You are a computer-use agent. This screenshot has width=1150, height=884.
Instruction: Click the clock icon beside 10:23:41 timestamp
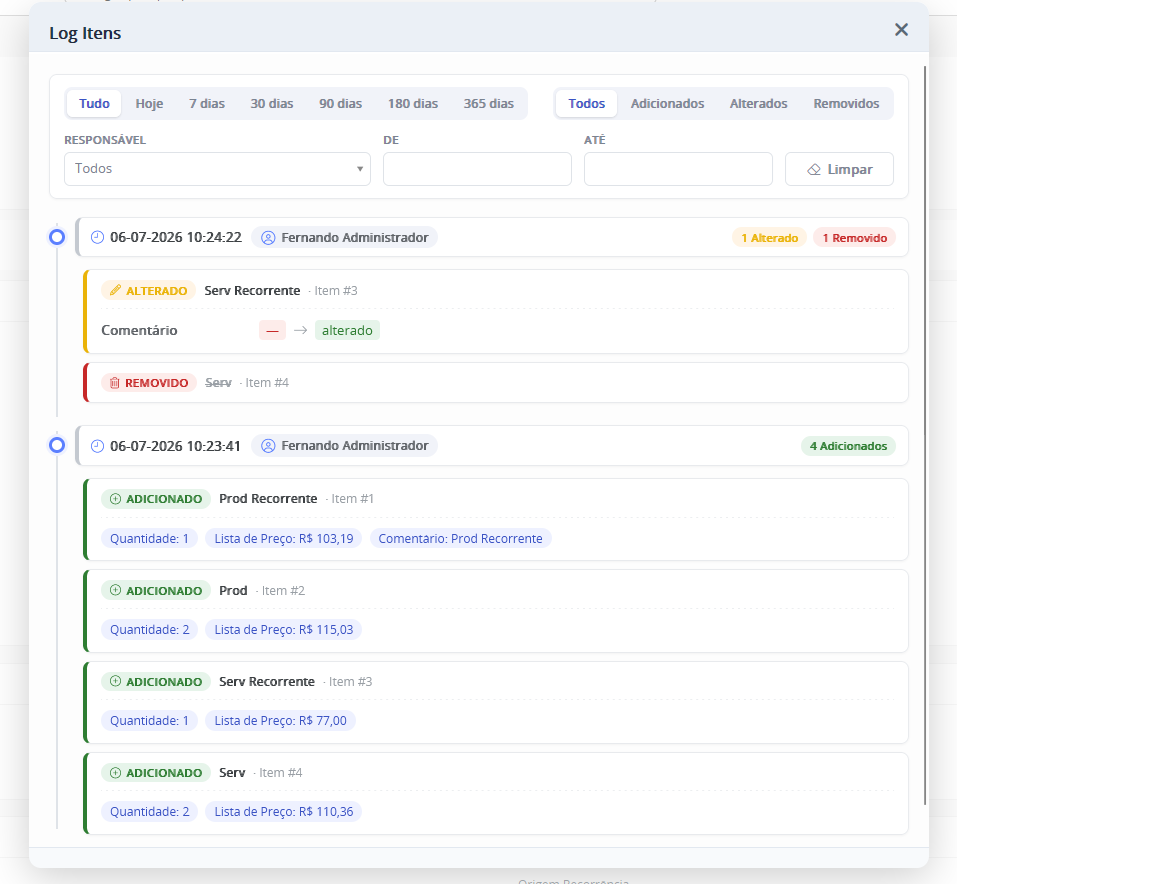pos(97,446)
